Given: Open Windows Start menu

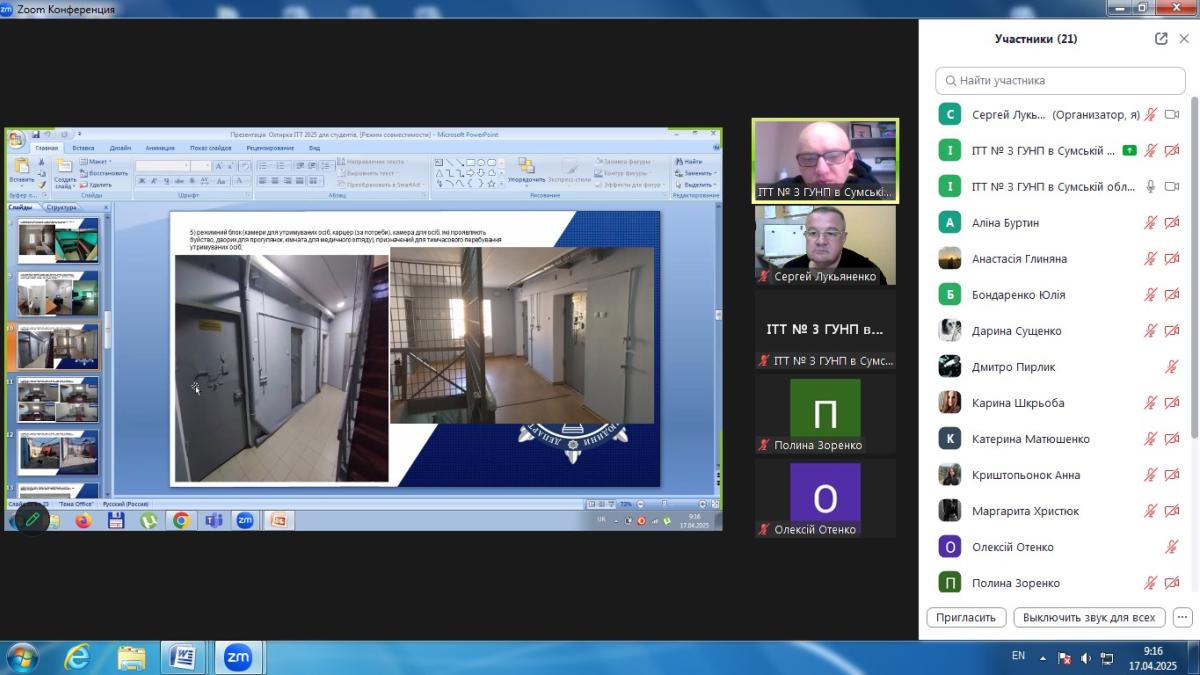Looking at the screenshot, I should [22, 657].
